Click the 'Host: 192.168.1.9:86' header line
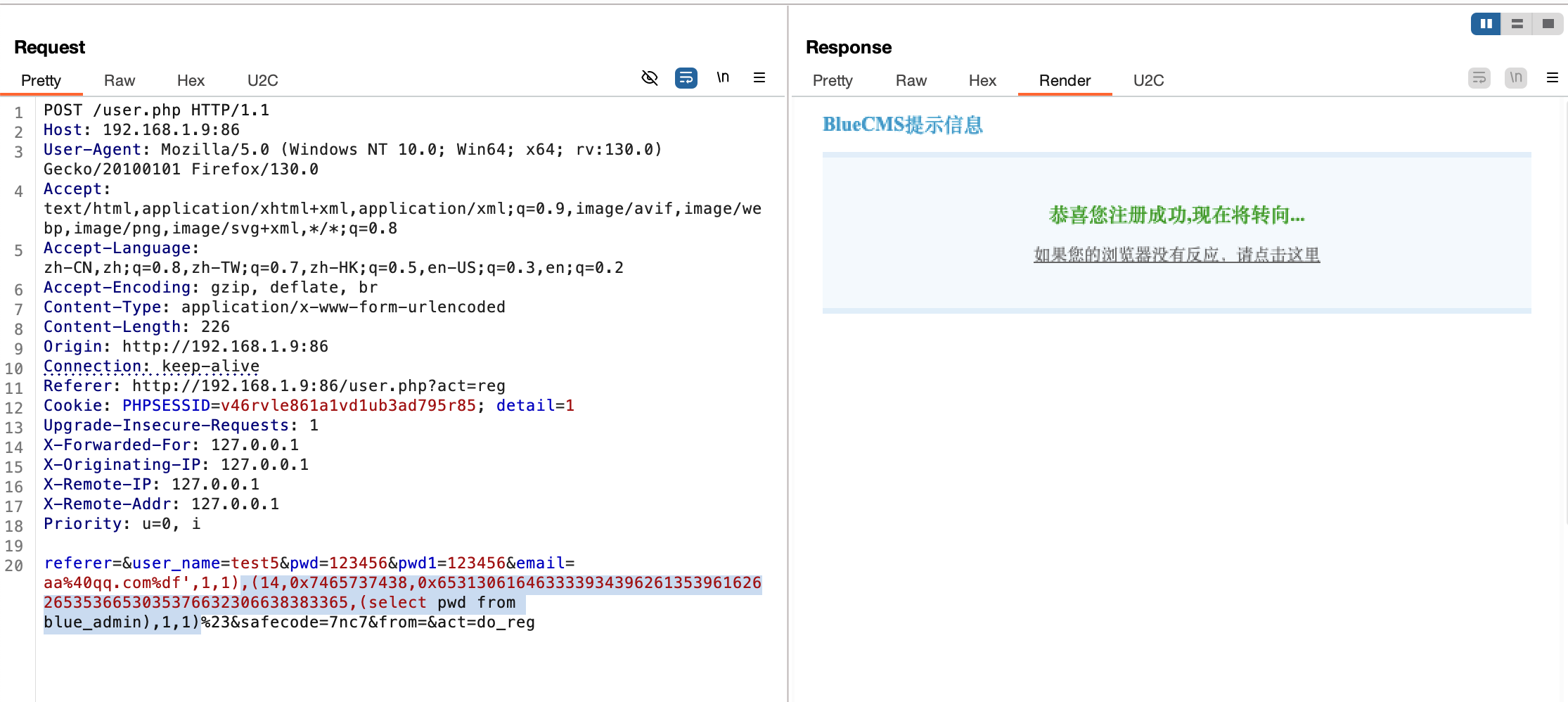 coord(141,130)
